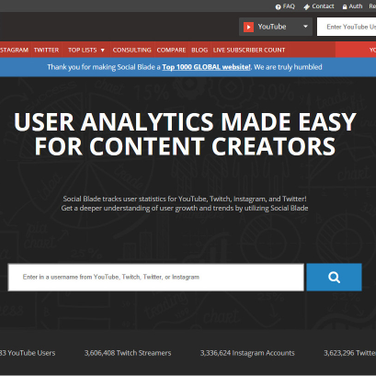
Task: Open the YouTube platform dropdown
Action: pyautogui.click(x=276, y=27)
